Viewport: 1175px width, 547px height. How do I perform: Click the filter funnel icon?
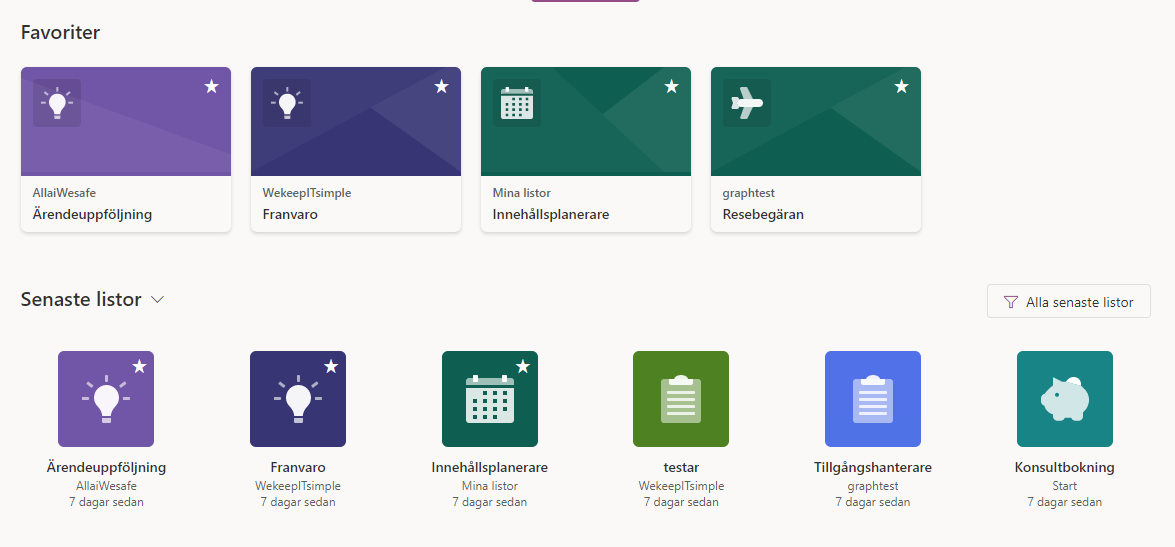pos(1010,302)
